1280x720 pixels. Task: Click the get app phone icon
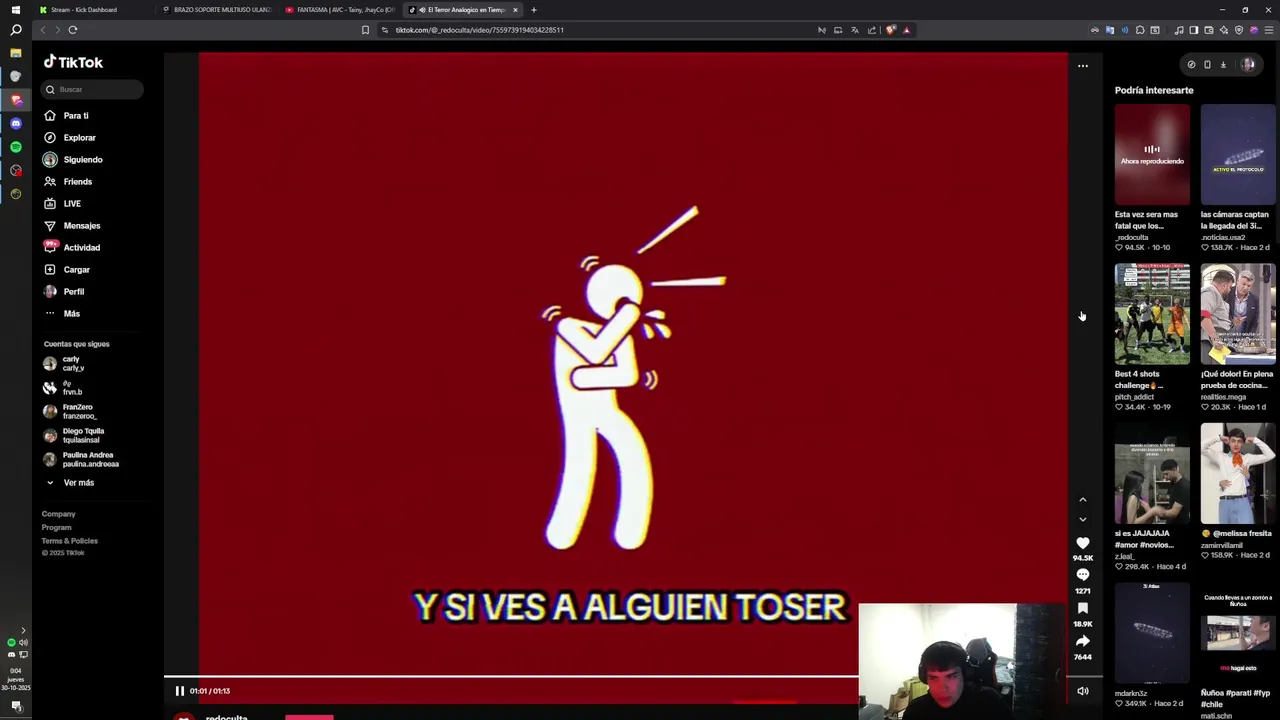pyautogui.click(x=1207, y=65)
